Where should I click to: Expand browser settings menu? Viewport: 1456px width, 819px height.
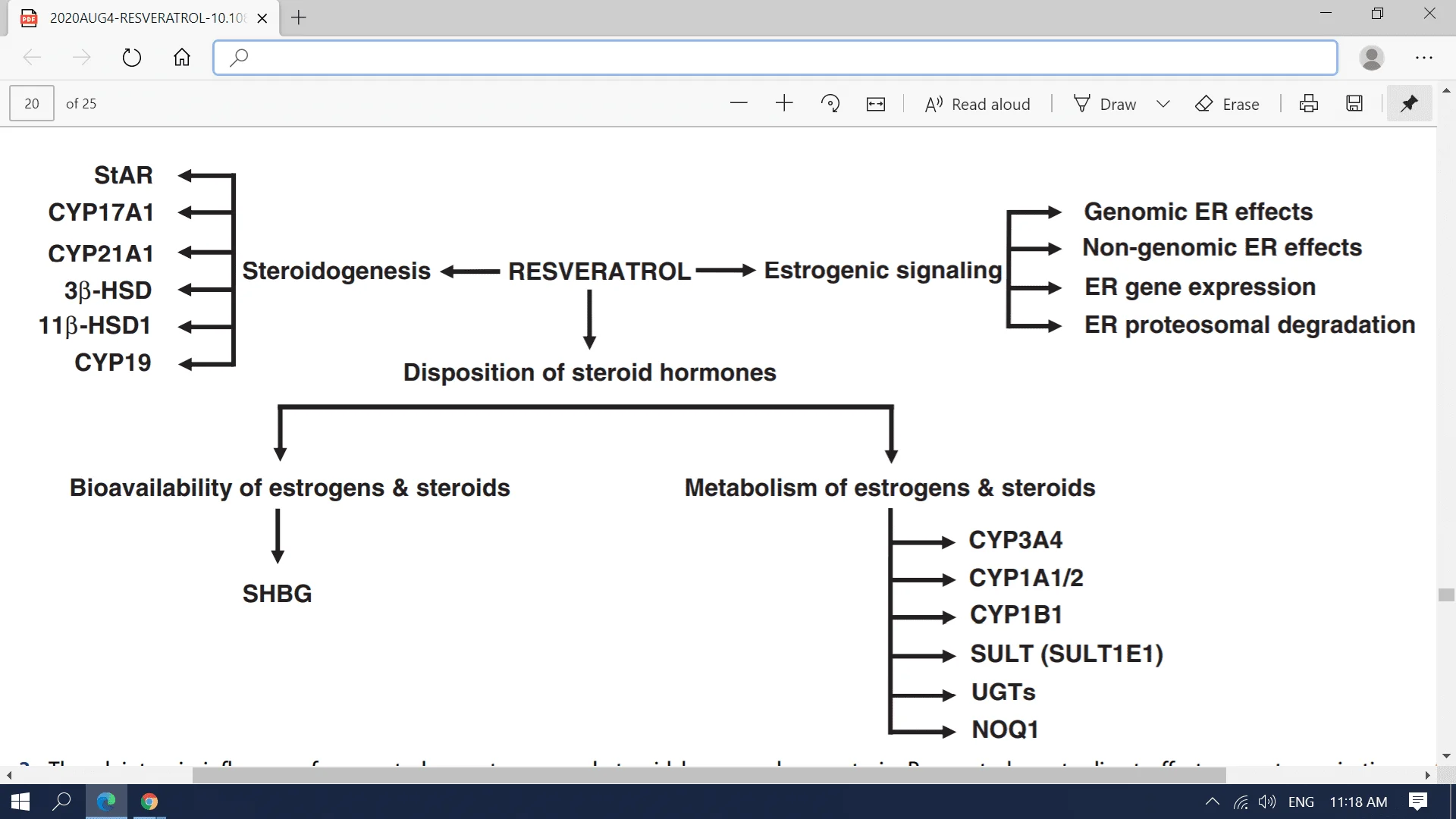pyautogui.click(x=1424, y=57)
